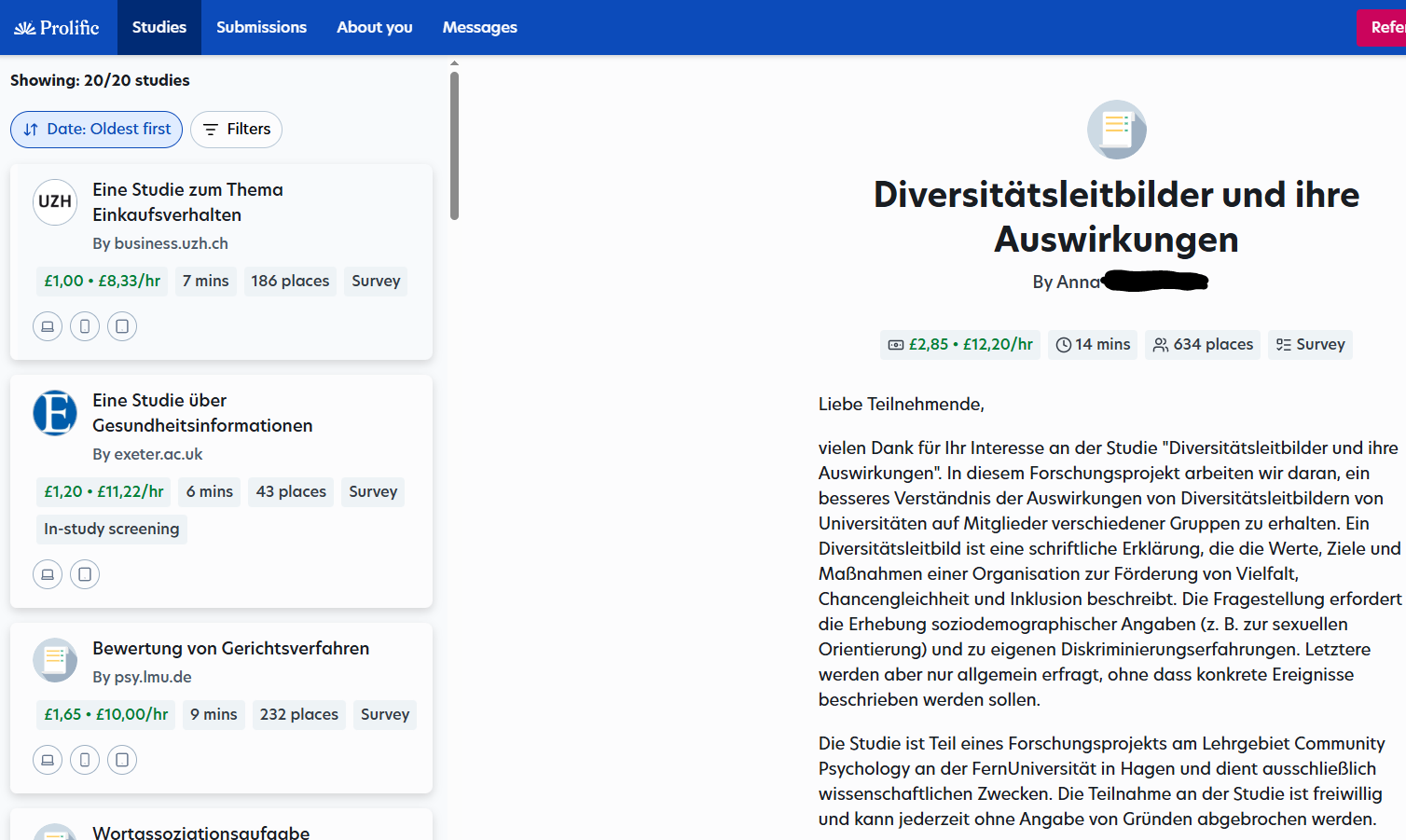Screen dimensions: 1406x840
Task: Click the people icon beside 634 places
Action: click(x=1161, y=345)
